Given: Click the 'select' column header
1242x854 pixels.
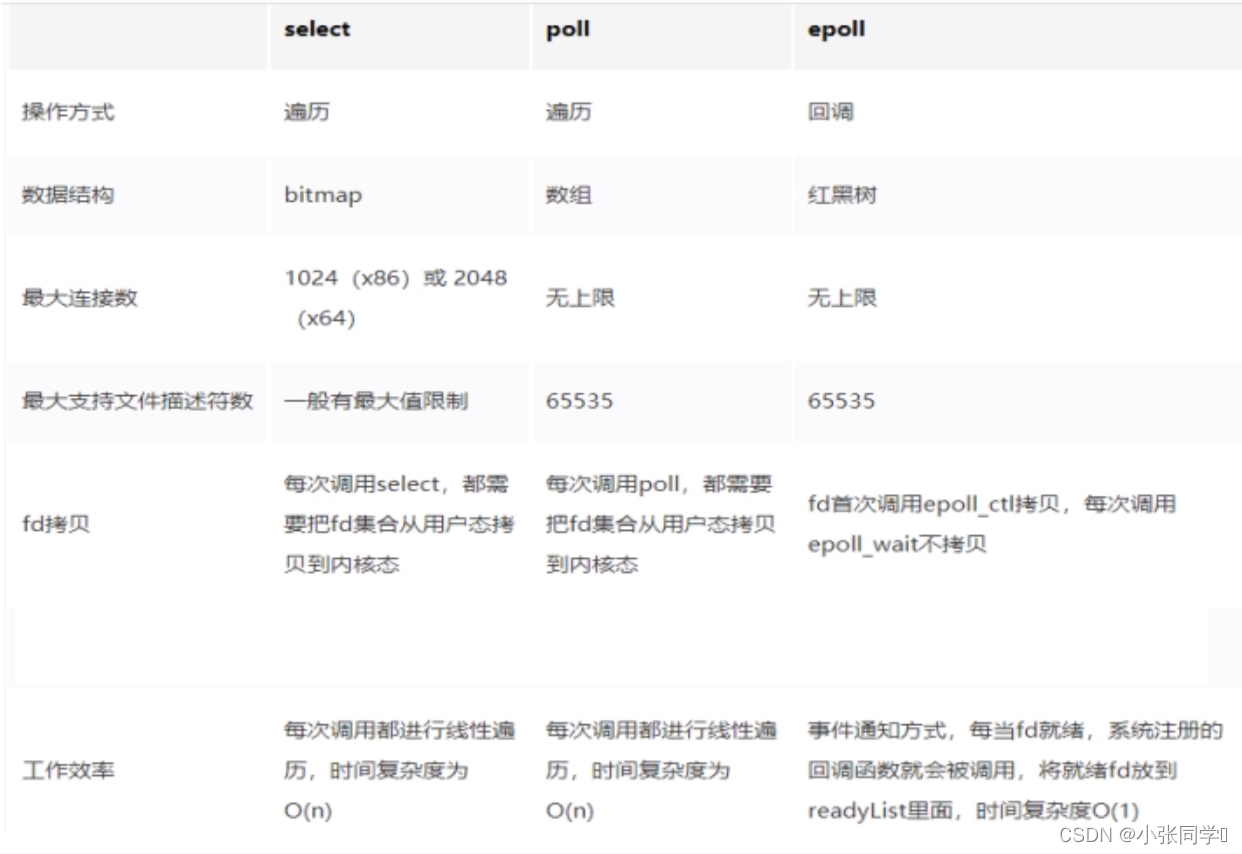Looking at the screenshot, I should click(317, 30).
